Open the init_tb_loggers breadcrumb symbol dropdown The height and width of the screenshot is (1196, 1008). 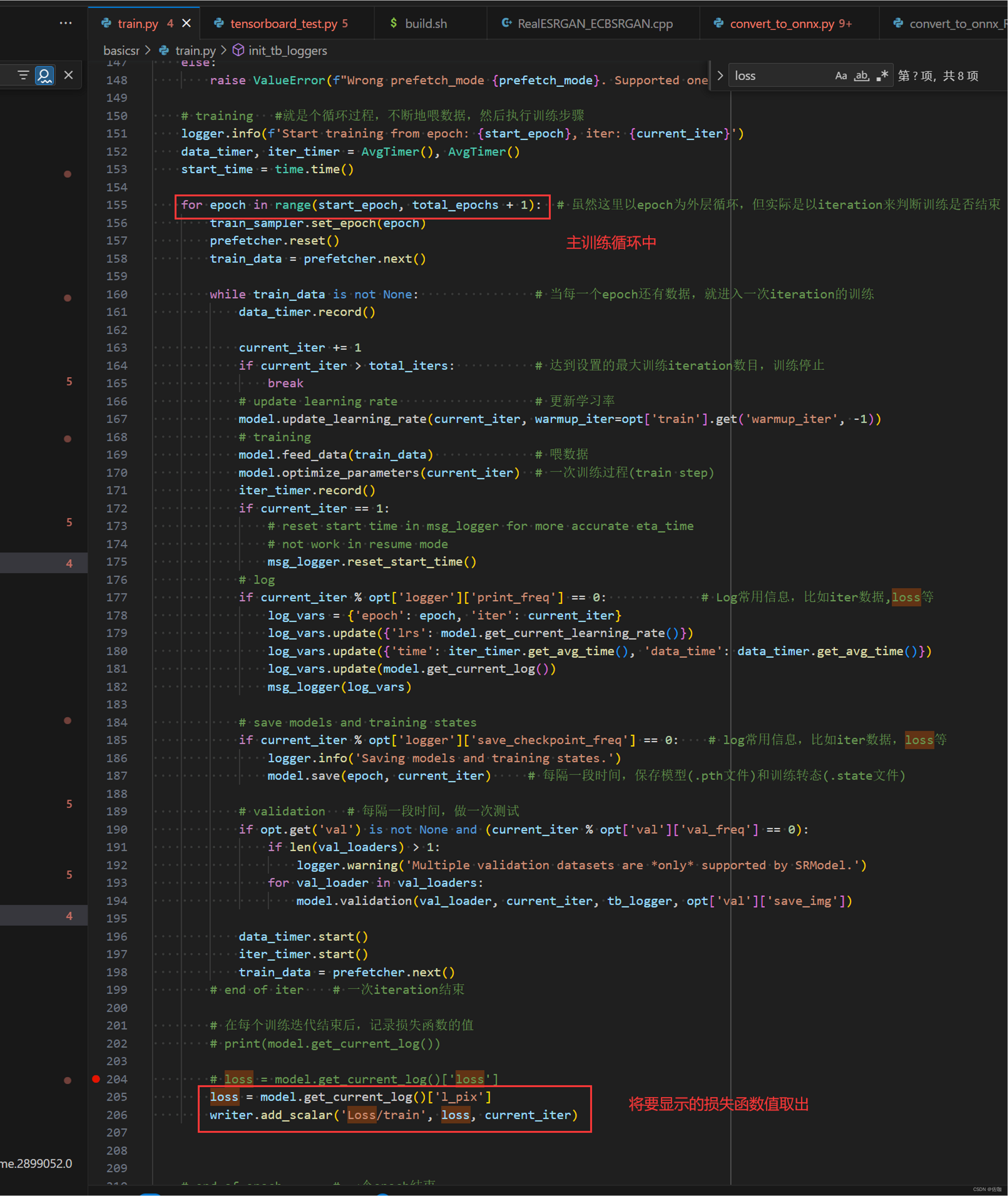coord(287,51)
